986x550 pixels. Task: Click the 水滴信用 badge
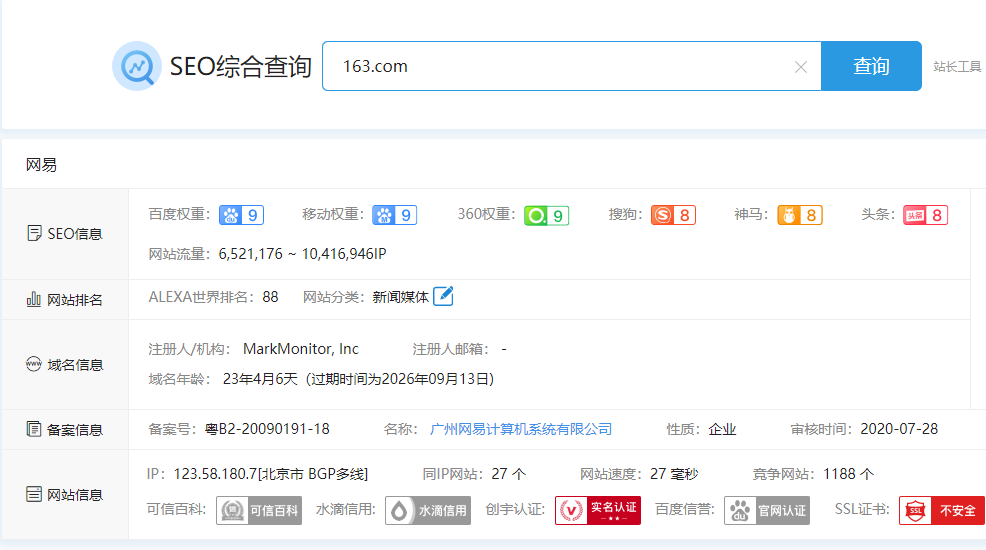(x=428, y=510)
